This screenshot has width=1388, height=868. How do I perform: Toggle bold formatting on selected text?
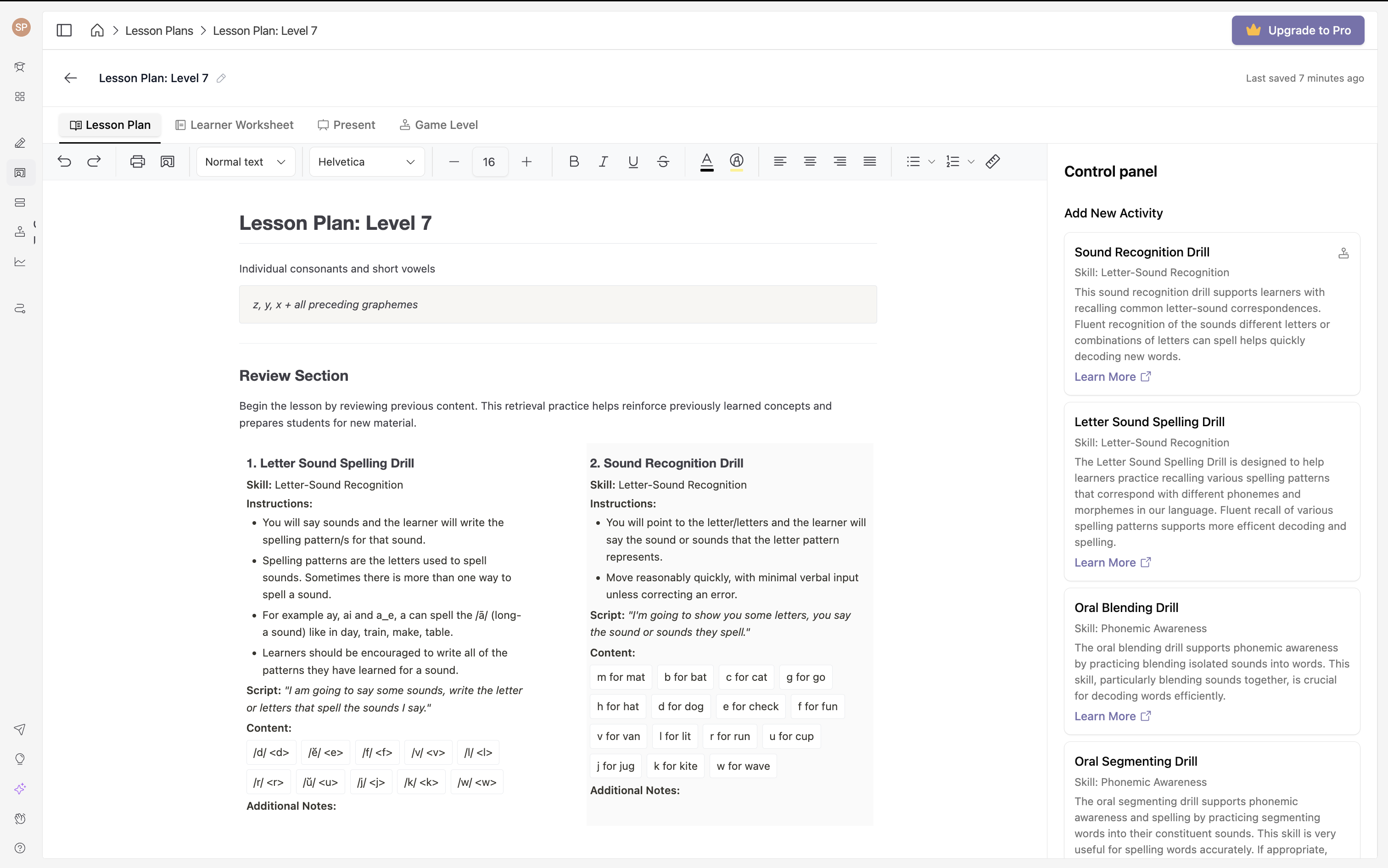574,161
